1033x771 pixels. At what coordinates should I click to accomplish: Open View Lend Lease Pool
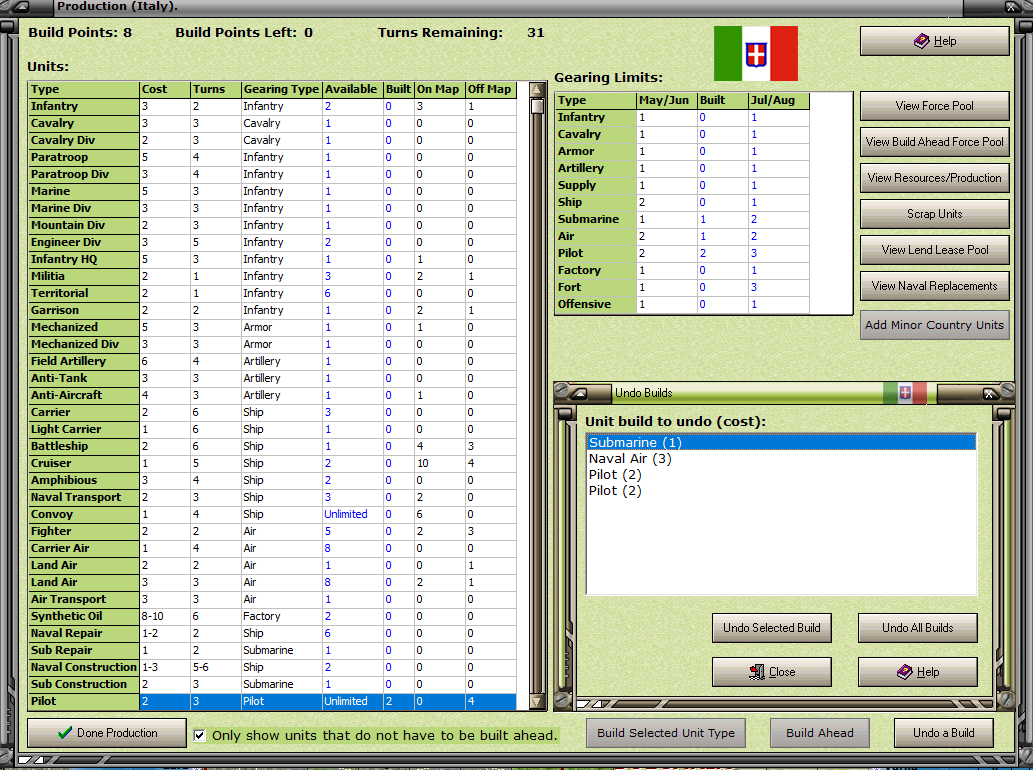tap(934, 250)
